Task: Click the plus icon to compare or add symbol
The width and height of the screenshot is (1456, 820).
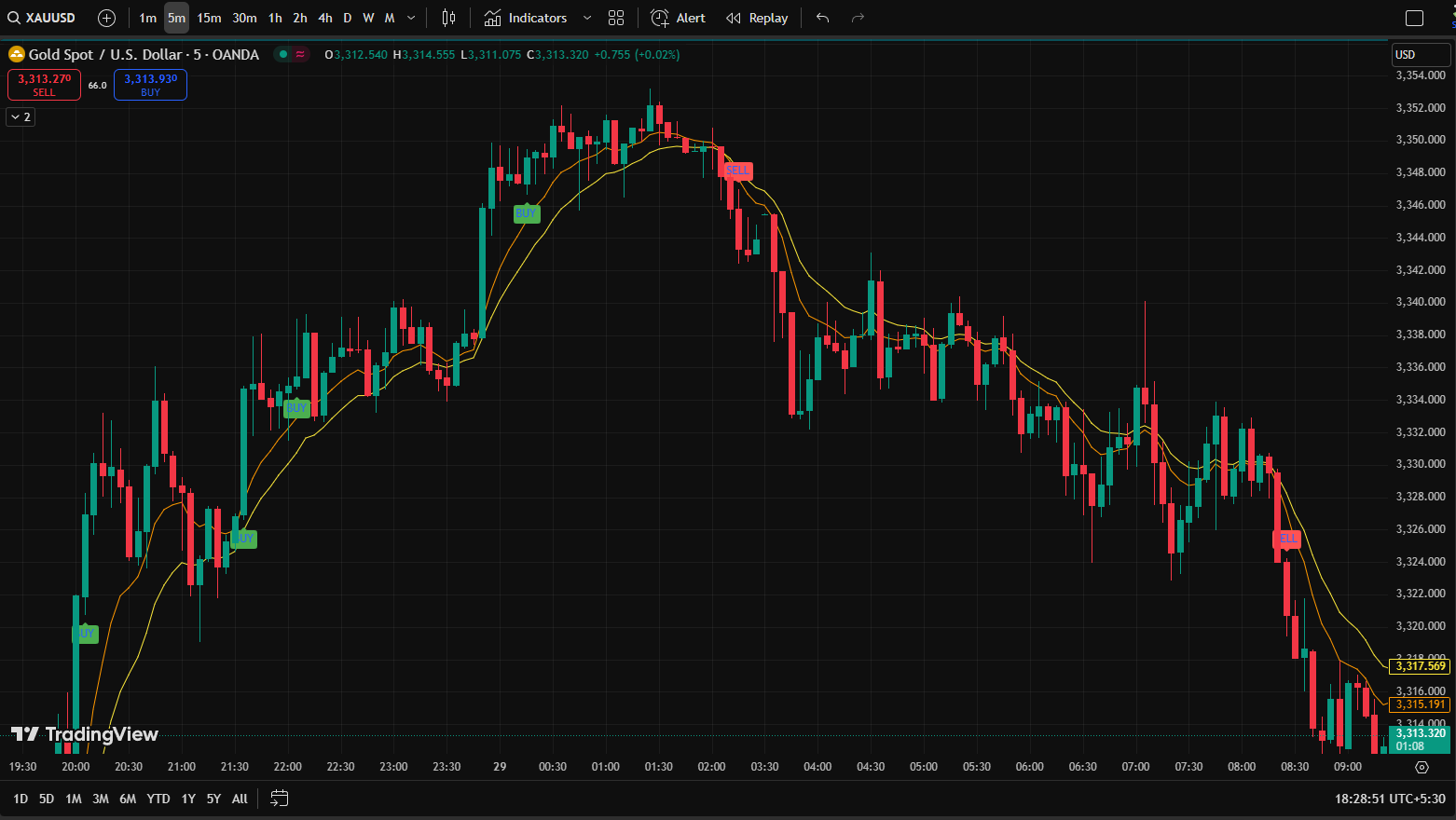Action: coord(106,18)
